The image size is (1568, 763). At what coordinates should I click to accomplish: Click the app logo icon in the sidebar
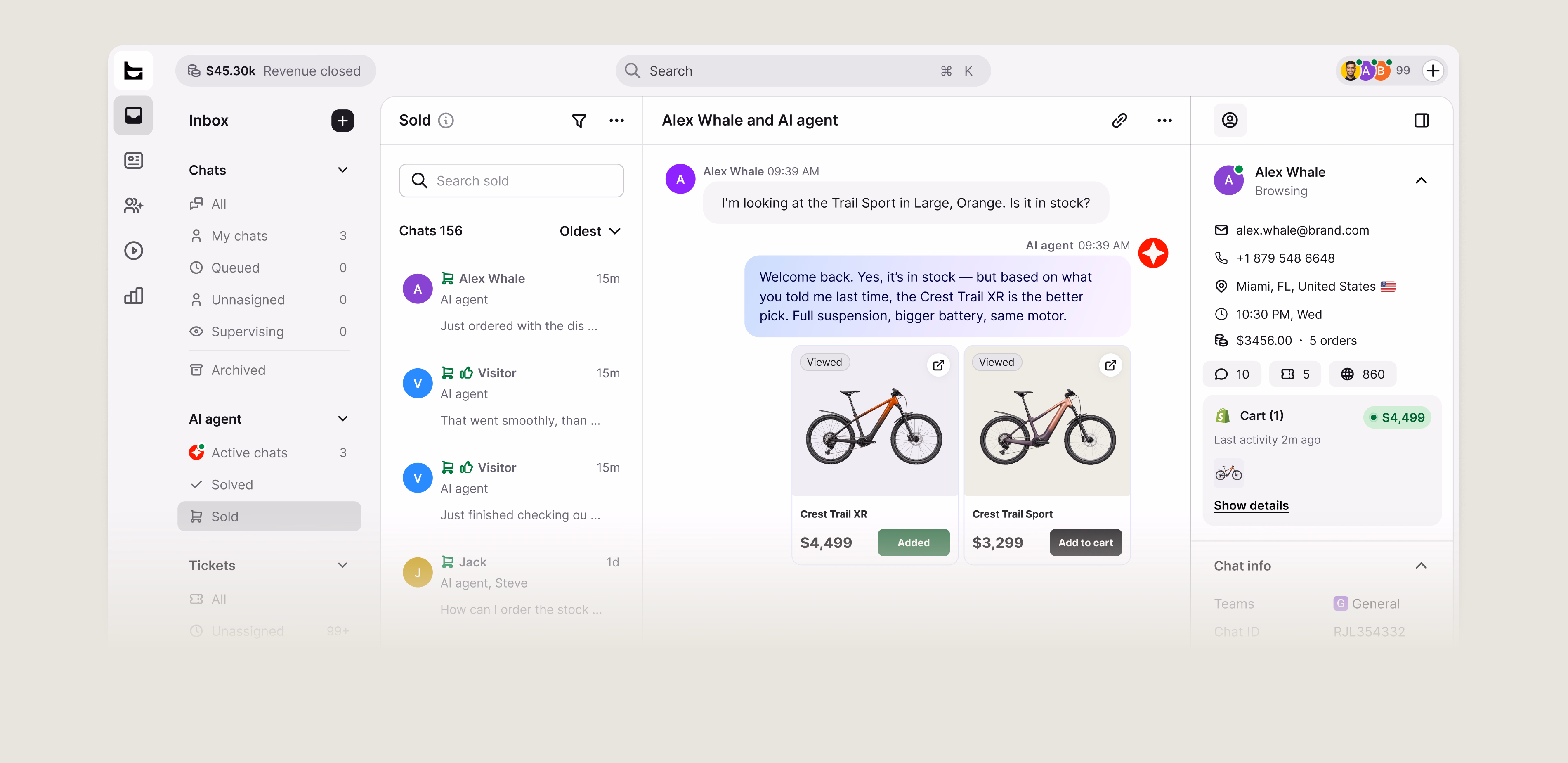133,71
